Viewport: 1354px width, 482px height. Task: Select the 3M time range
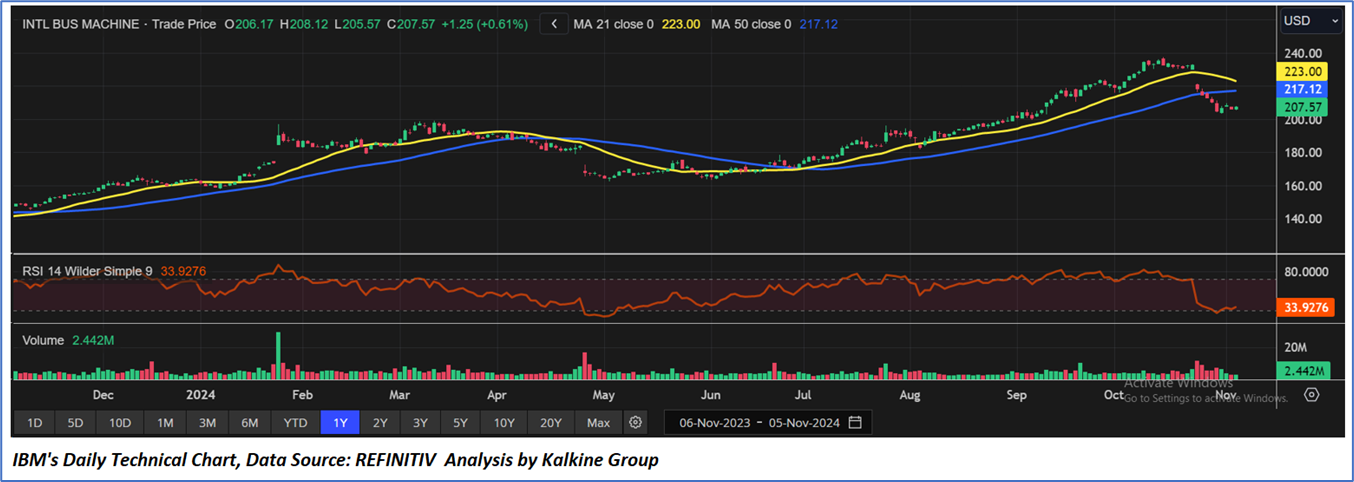(207, 423)
